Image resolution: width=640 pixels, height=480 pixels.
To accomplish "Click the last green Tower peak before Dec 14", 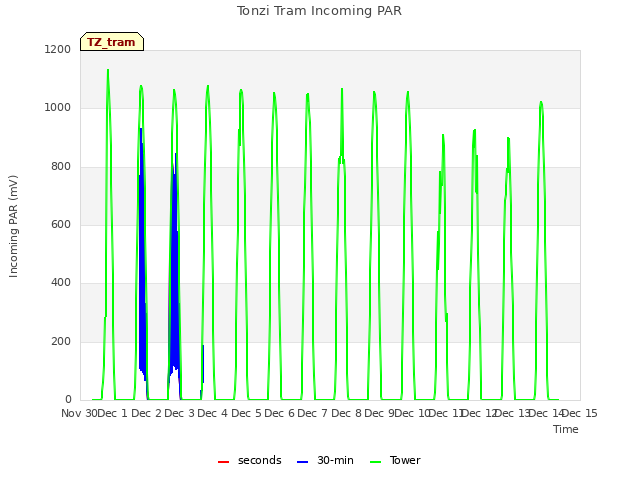I will [541, 102].
